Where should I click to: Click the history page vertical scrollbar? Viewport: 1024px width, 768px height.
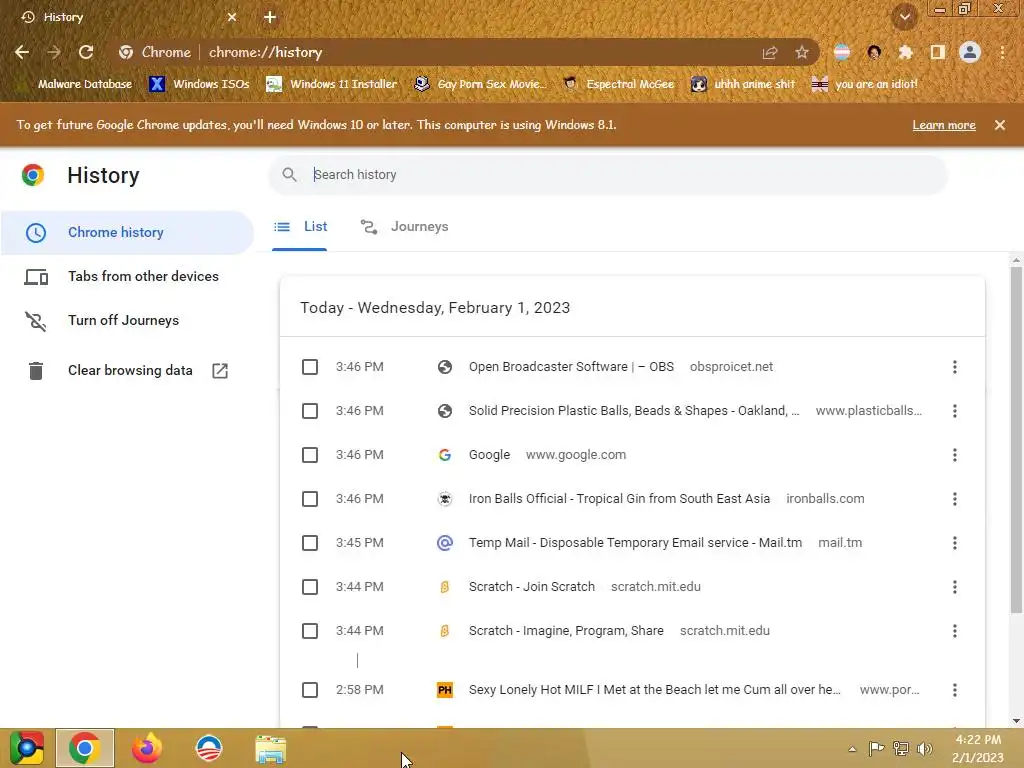click(x=1016, y=438)
